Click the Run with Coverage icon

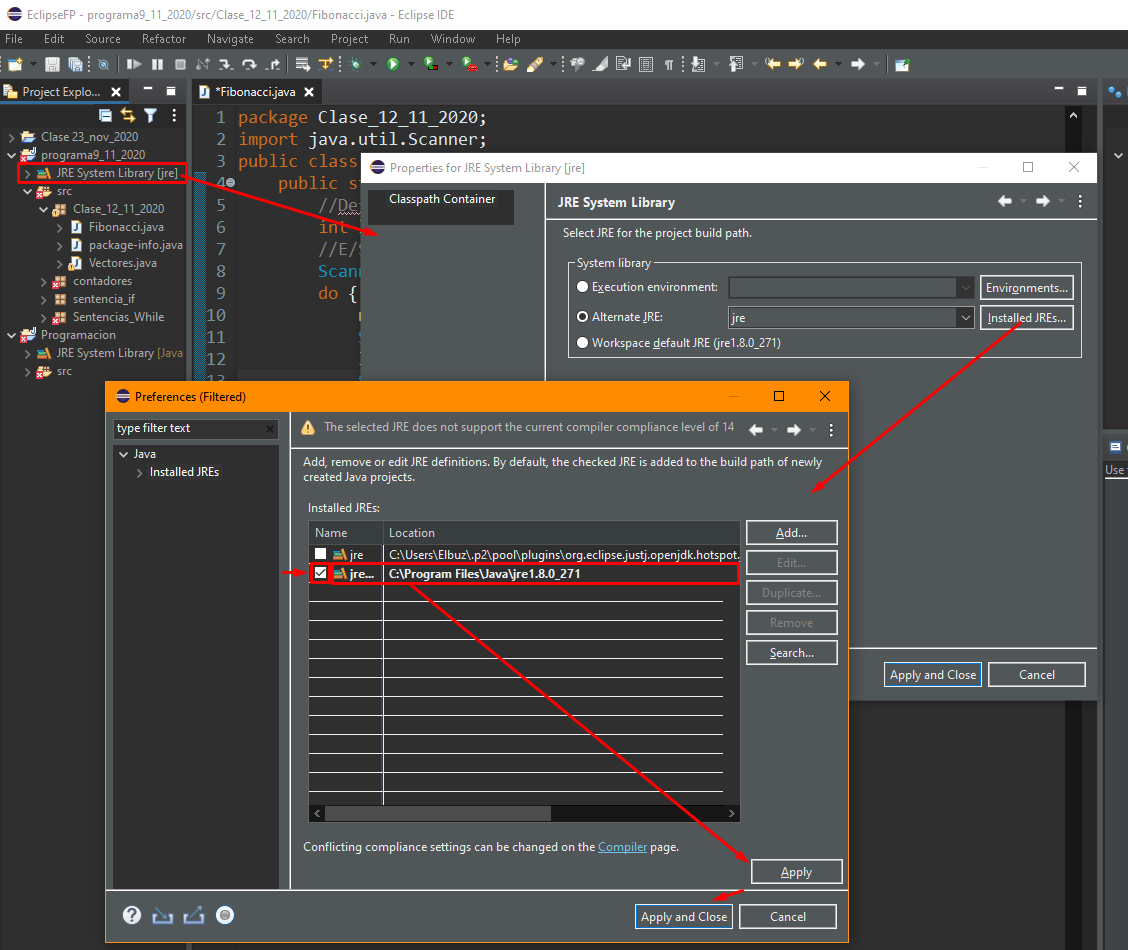coord(431,64)
